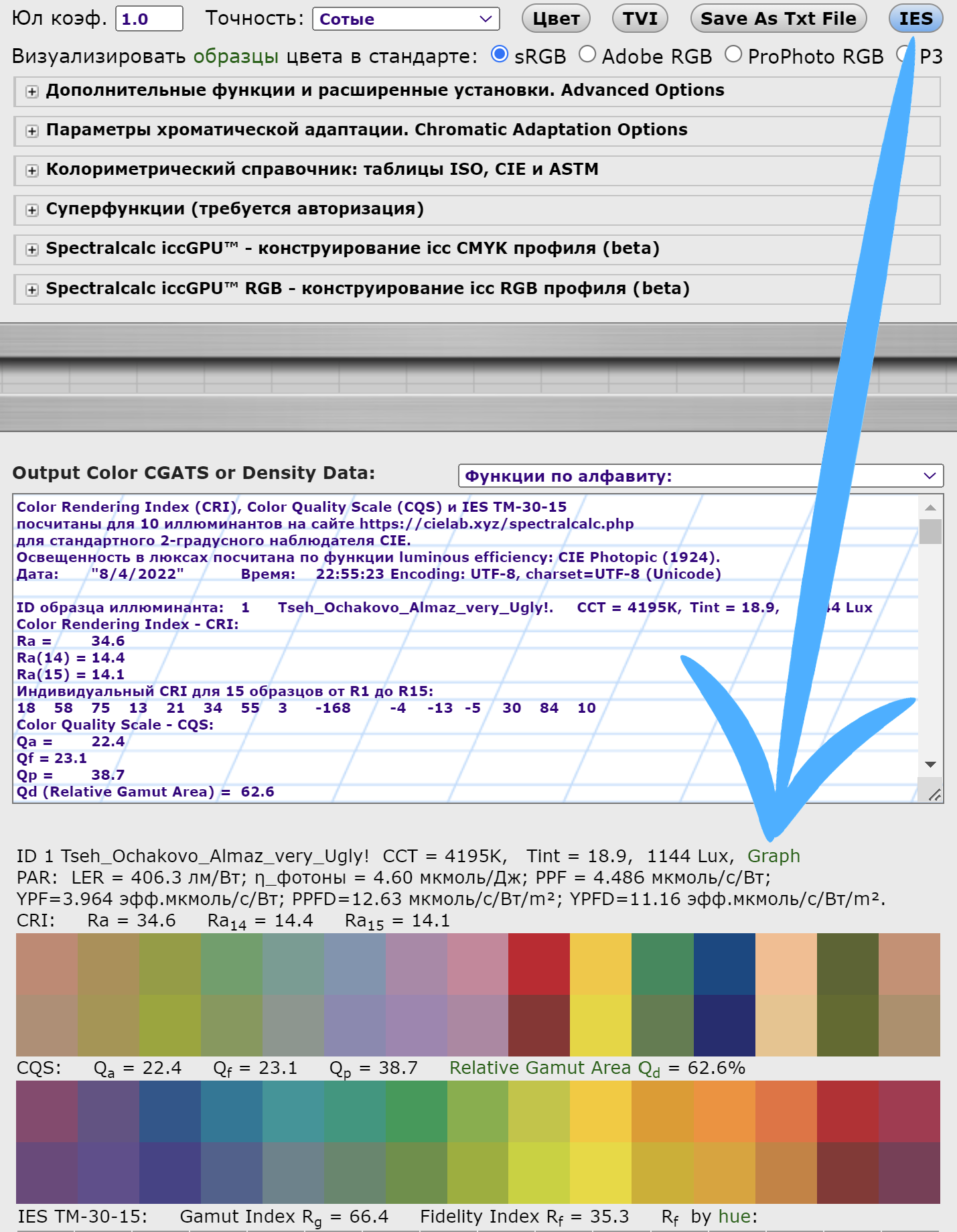The width and height of the screenshot is (957, 1232).
Task: Click the 'Qp = 38.7' summary value
Action: pos(373,1068)
